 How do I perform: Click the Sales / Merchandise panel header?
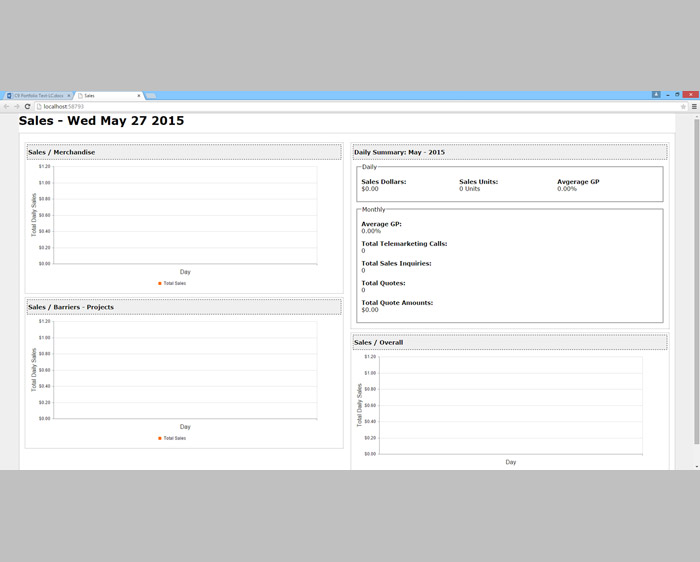pyautogui.click(x=184, y=152)
